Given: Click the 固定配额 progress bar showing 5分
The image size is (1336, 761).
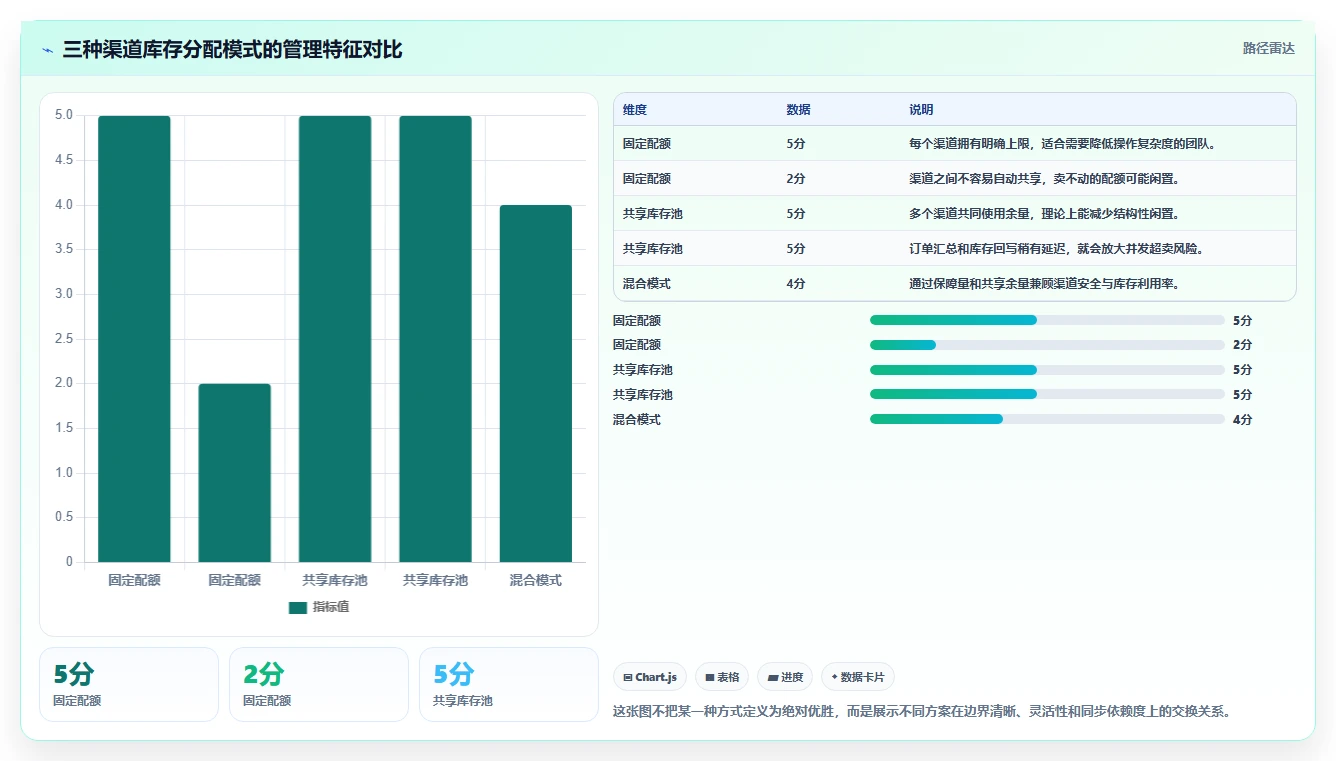Looking at the screenshot, I should [1047, 320].
